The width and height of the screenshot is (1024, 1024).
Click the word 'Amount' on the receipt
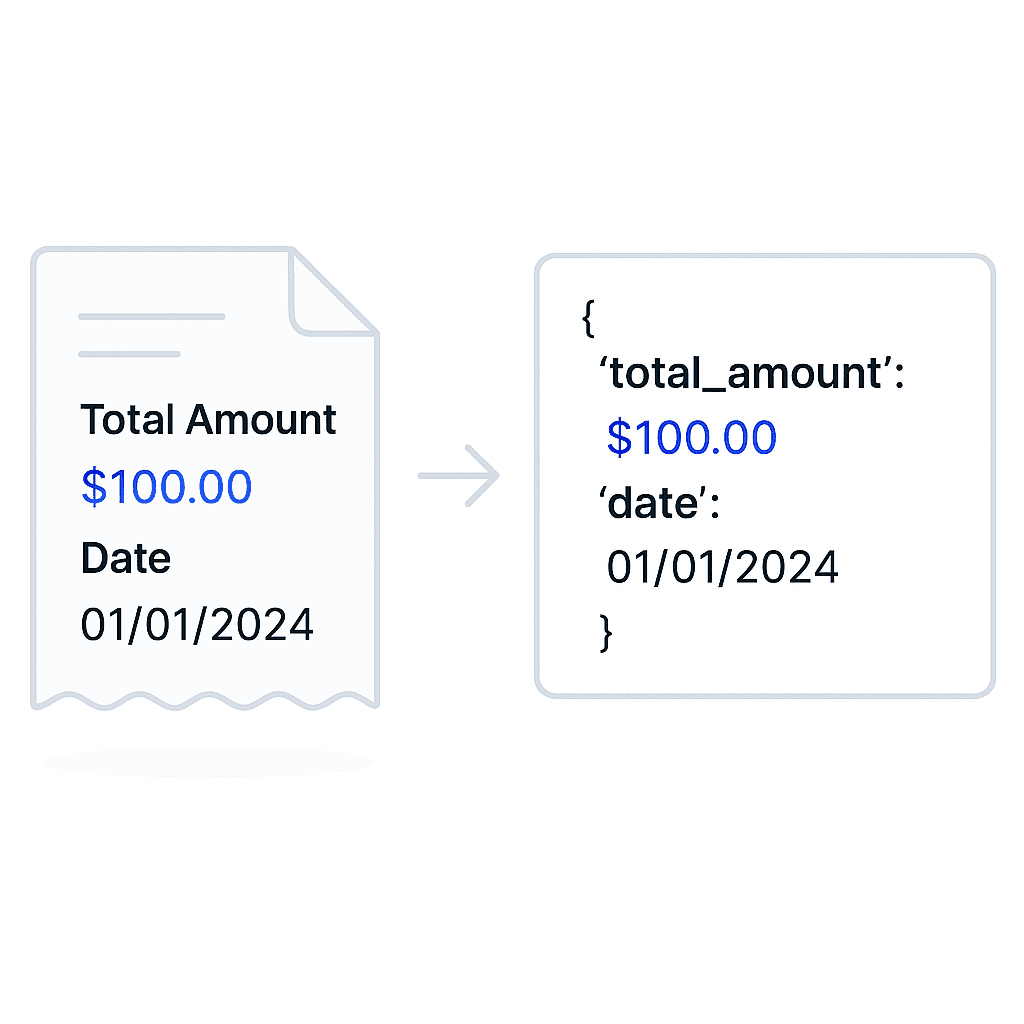261,419
